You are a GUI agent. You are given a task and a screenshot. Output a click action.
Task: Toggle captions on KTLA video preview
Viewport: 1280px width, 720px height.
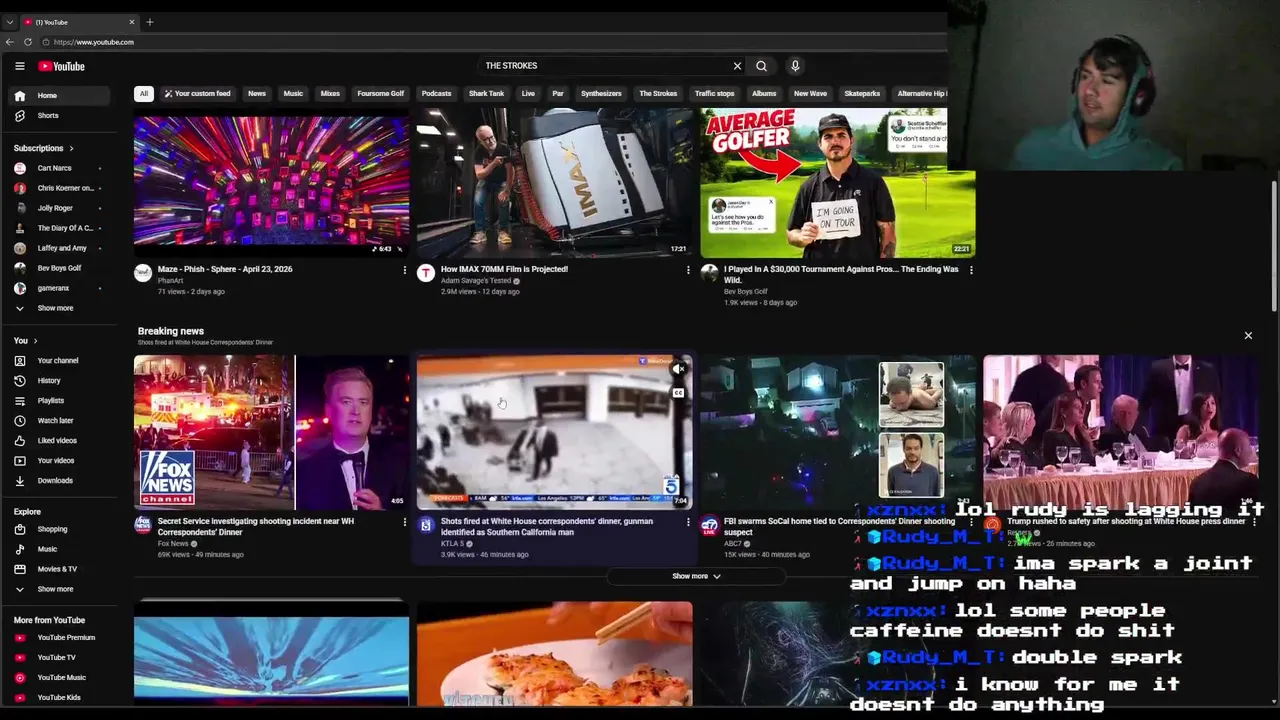coord(678,393)
